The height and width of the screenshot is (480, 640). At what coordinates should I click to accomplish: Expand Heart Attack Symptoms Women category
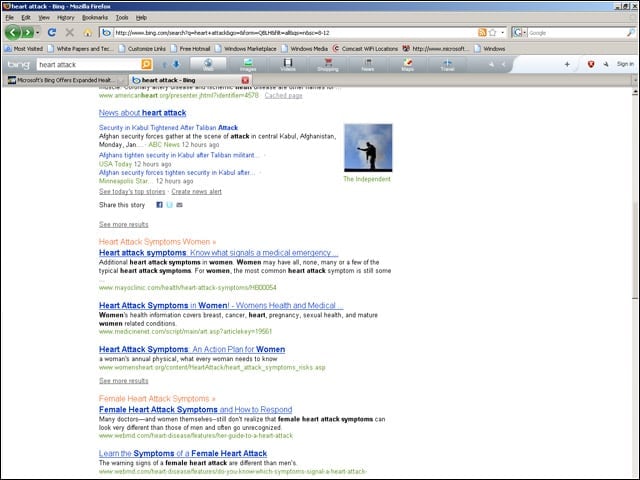tap(157, 242)
